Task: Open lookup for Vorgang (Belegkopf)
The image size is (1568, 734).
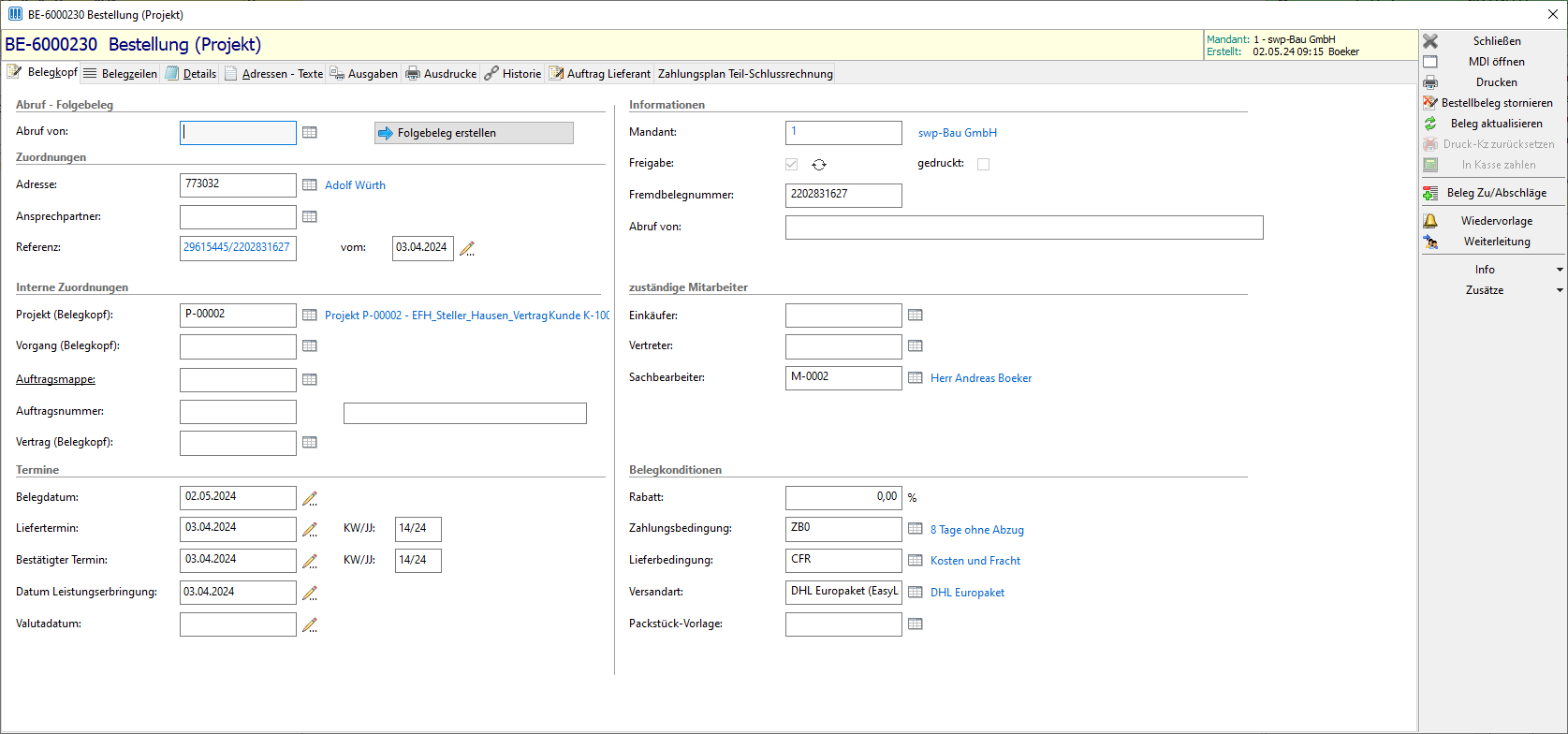Action: click(310, 346)
